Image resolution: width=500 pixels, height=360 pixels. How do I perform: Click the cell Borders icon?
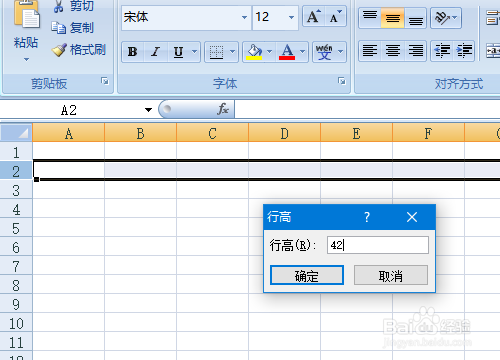(216, 52)
